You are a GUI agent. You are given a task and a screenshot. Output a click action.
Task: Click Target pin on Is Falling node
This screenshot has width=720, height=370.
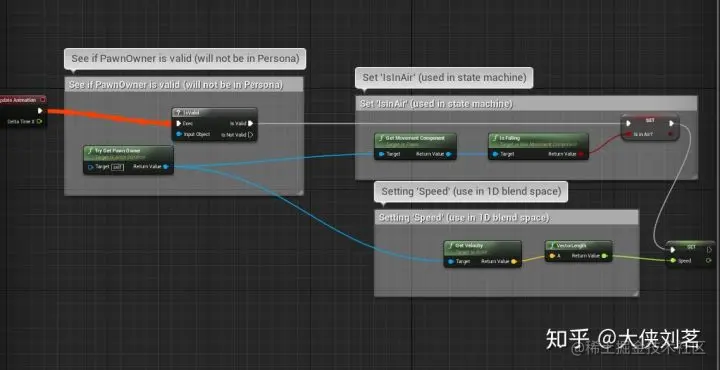point(495,154)
